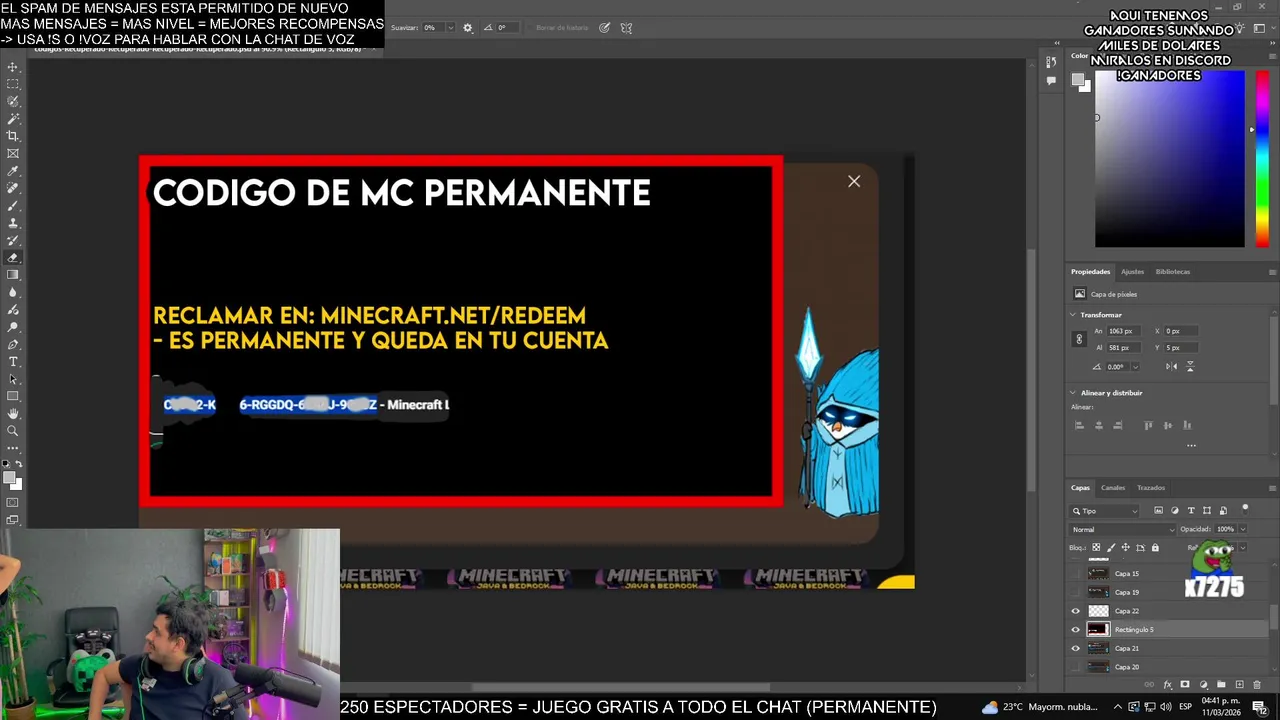Image resolution: width=1280 pixels, height=720 pixels.
Task: Lock all layer attributes padlock
Action: point(1155,547)
